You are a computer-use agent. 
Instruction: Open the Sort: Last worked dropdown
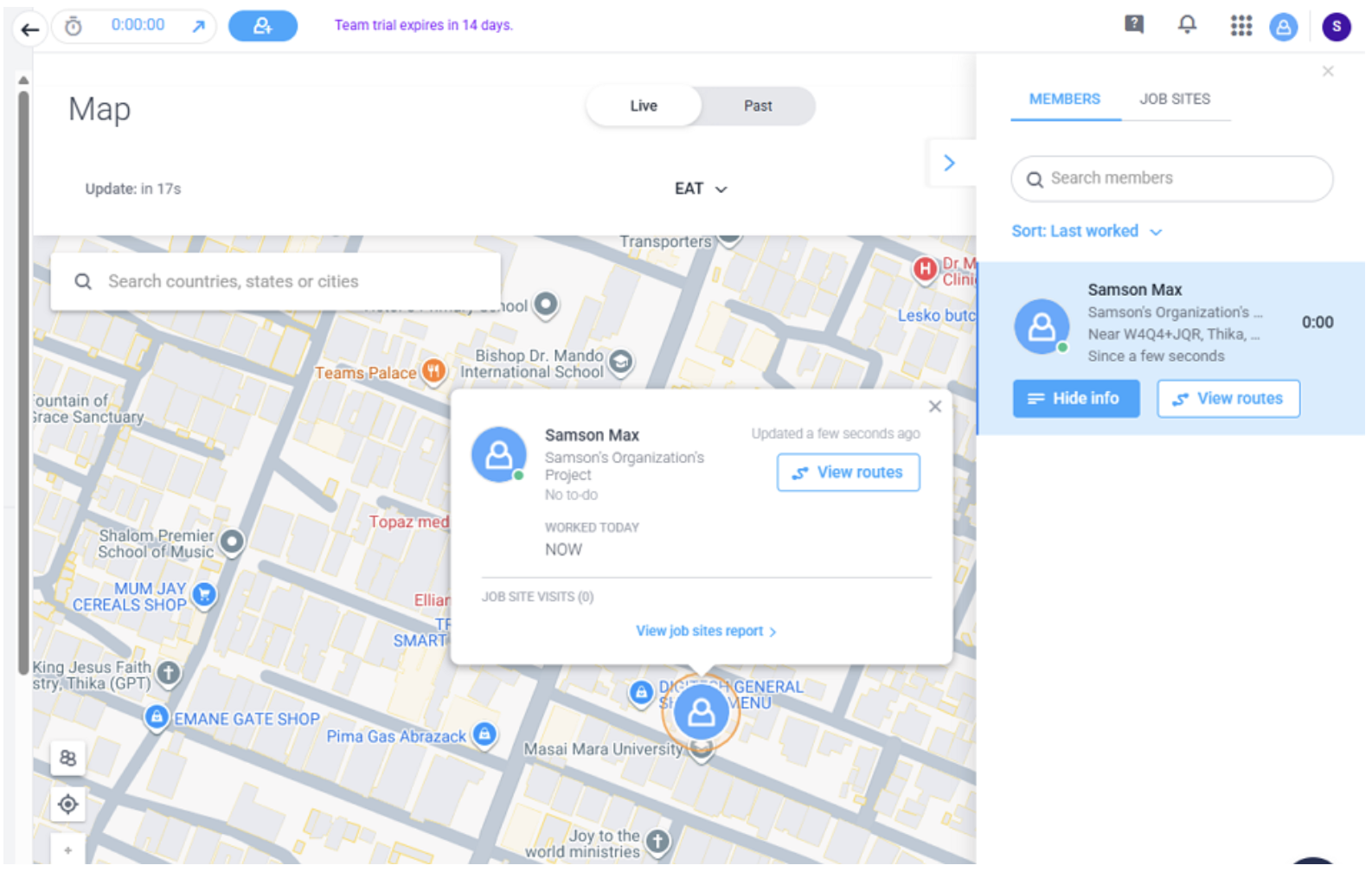(x=1087, y=231)
